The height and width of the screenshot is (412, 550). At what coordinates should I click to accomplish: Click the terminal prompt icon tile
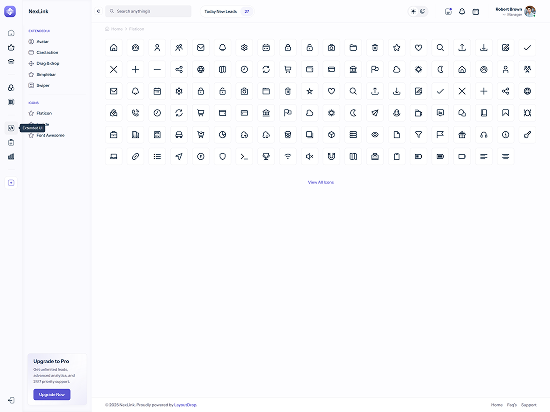(244, 156)
